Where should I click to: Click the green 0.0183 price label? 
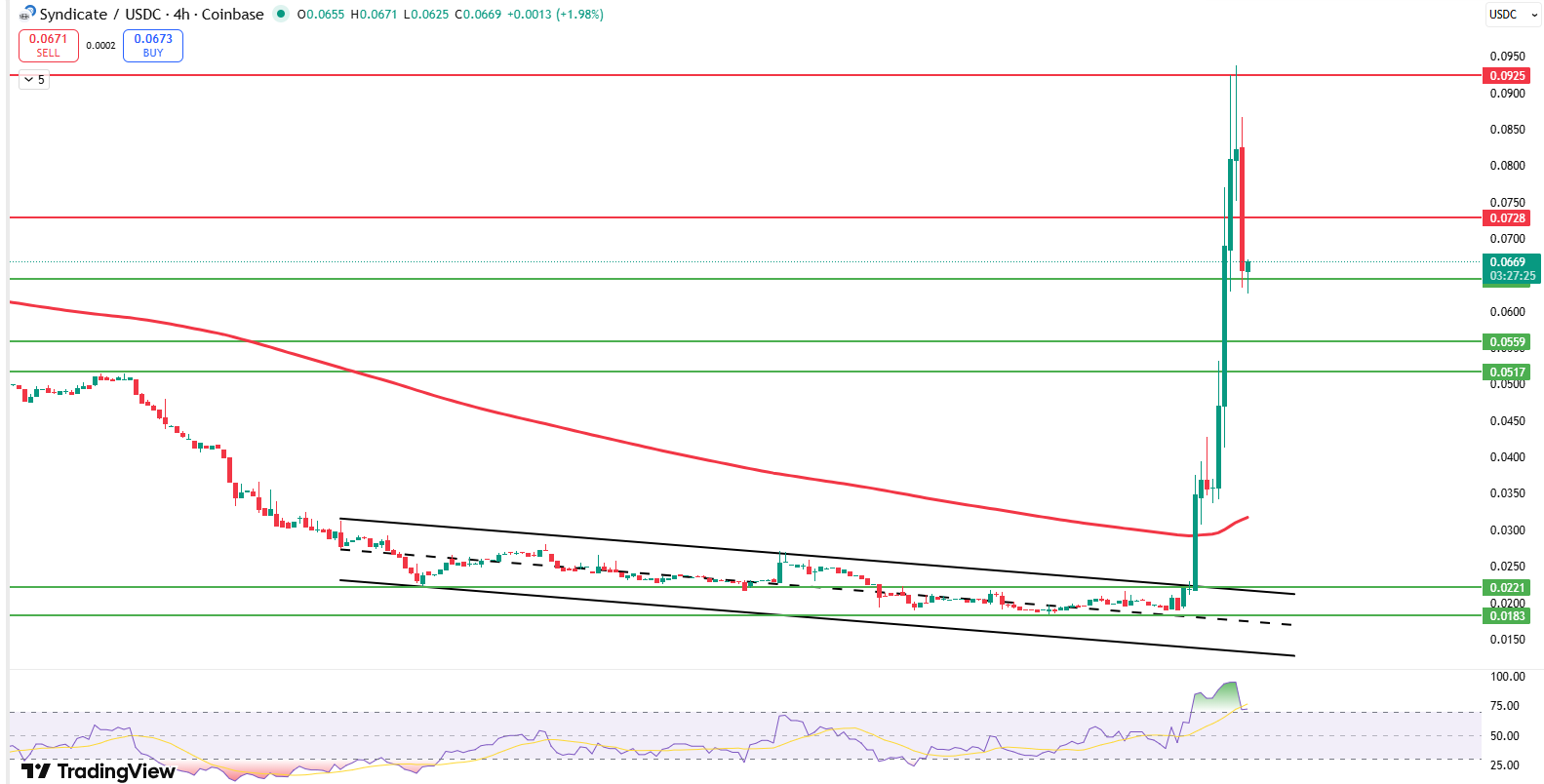click(x=1507, y=616)
